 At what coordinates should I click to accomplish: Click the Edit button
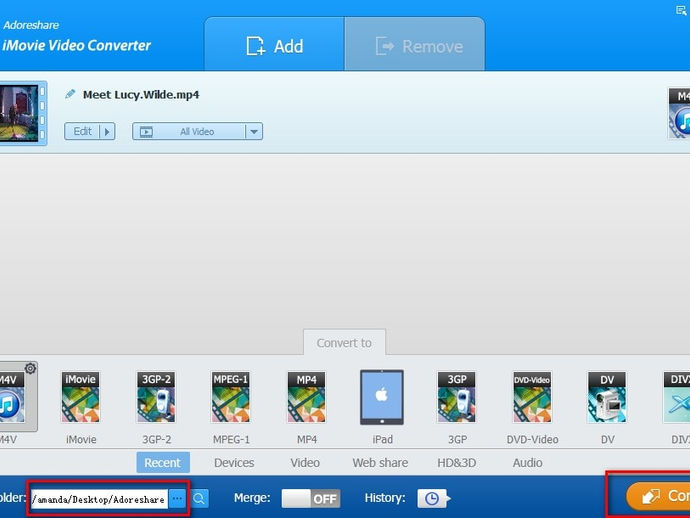[82, 131]
